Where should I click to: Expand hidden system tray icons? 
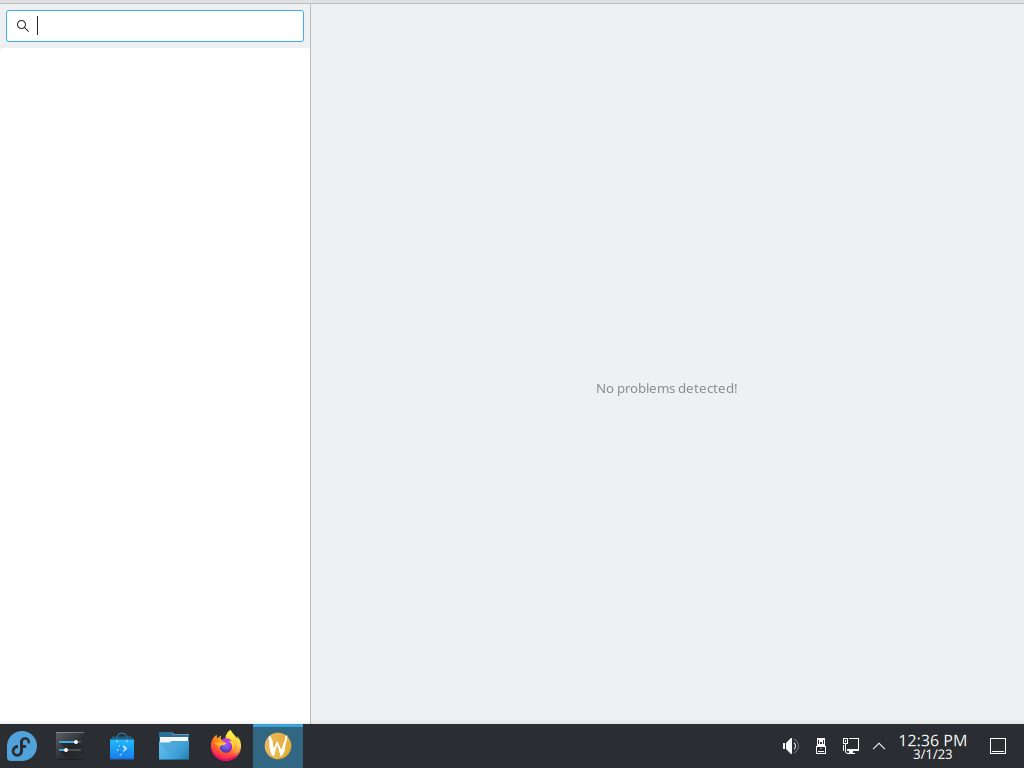point(879,746)
